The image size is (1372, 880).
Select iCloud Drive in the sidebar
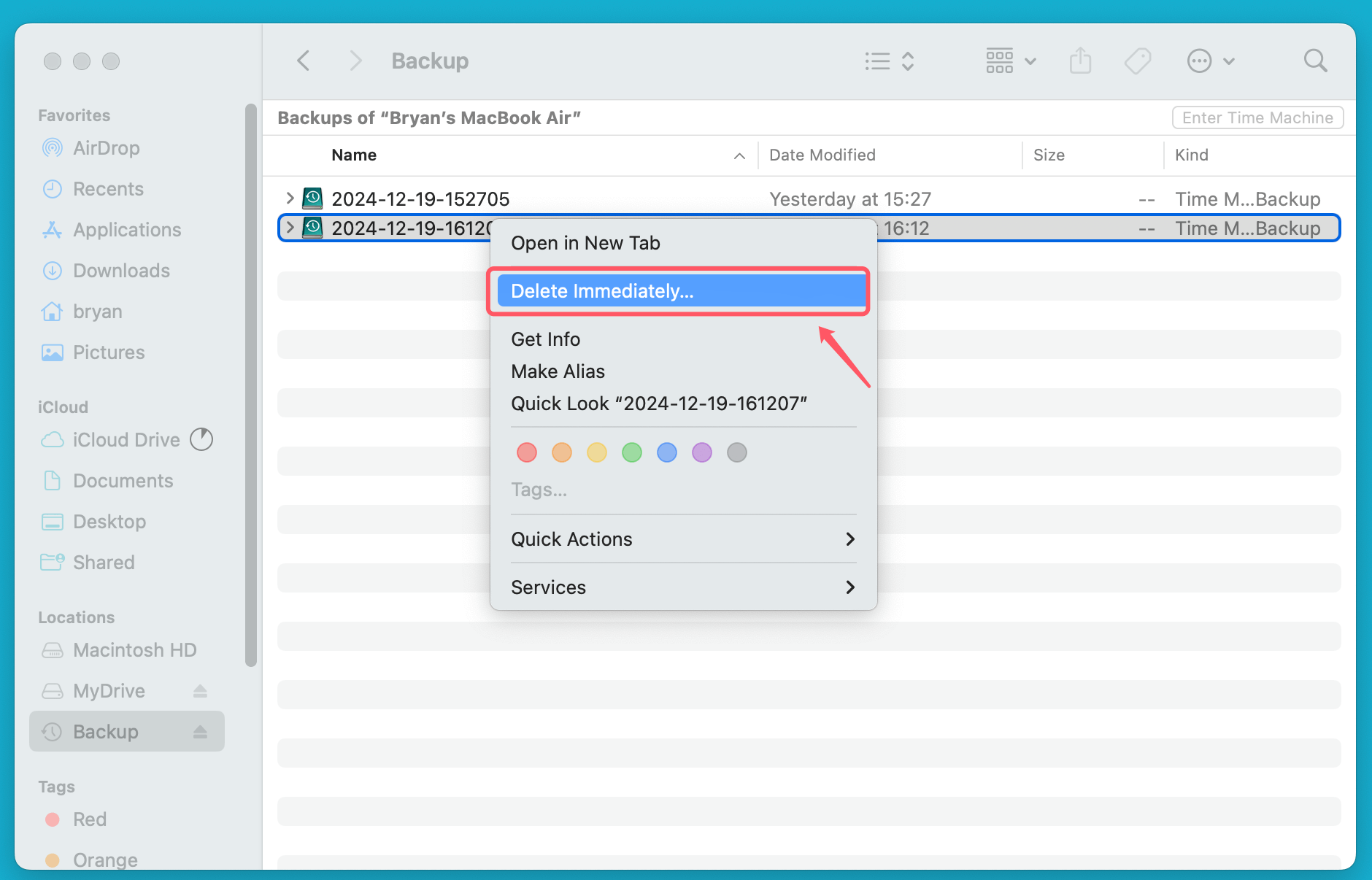point(126,439)
